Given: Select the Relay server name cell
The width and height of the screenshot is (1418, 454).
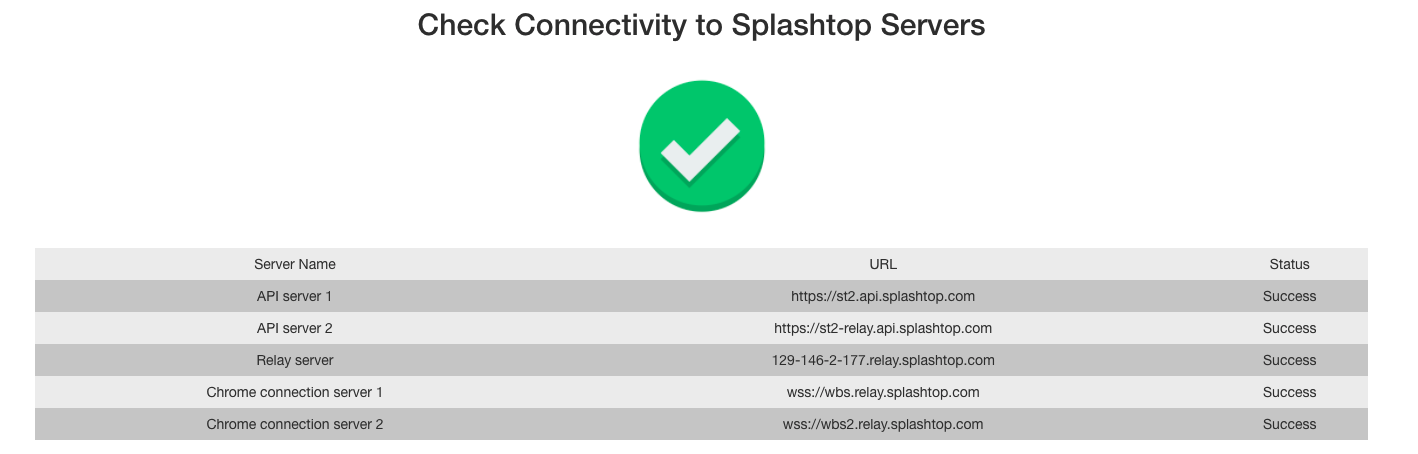Looking at the screenshot, I should pyautogui.click(x=295, y=360).
